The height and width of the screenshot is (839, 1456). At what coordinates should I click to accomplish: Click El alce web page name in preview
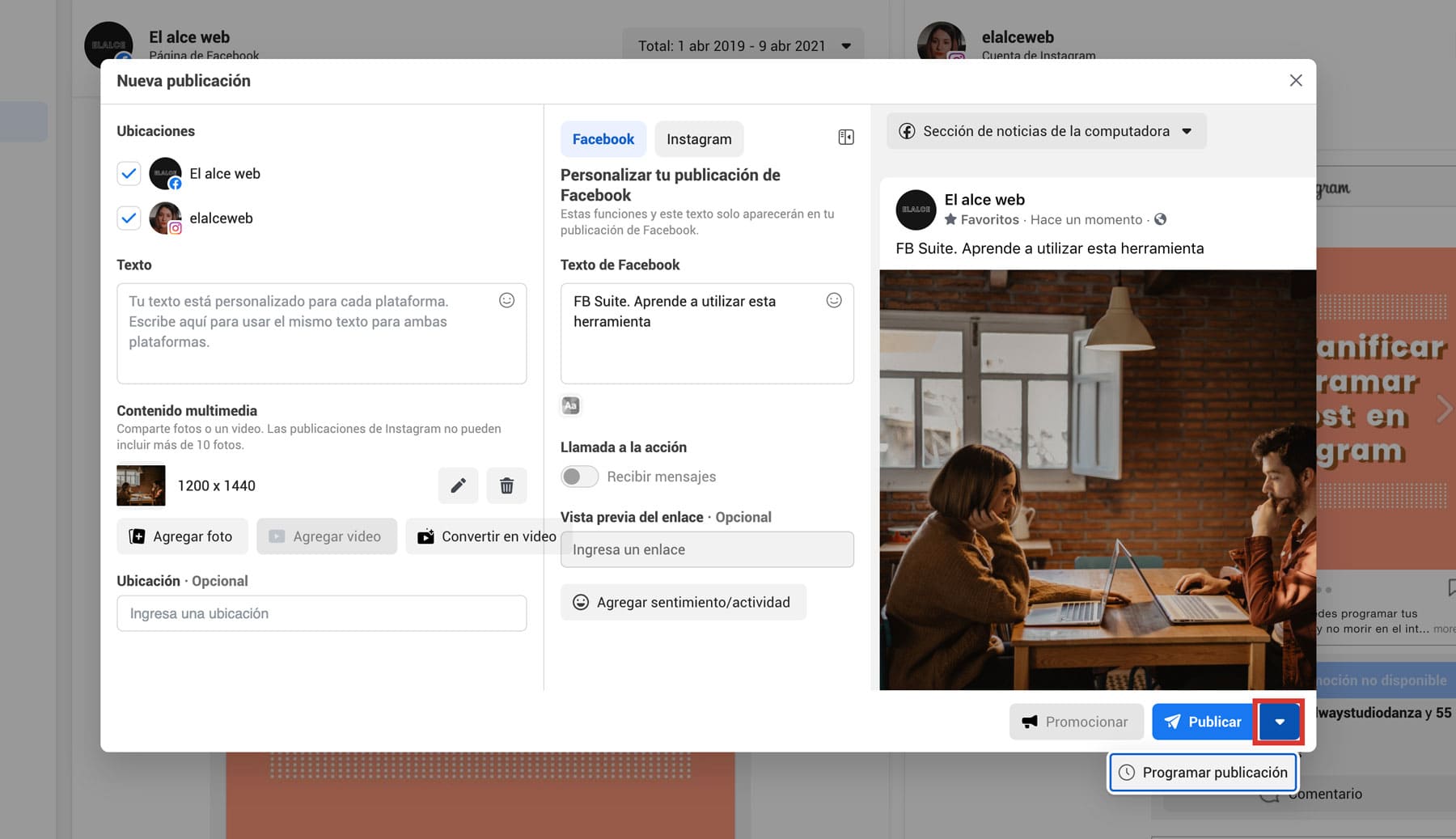pyautogui.click(x=984, y=200)
